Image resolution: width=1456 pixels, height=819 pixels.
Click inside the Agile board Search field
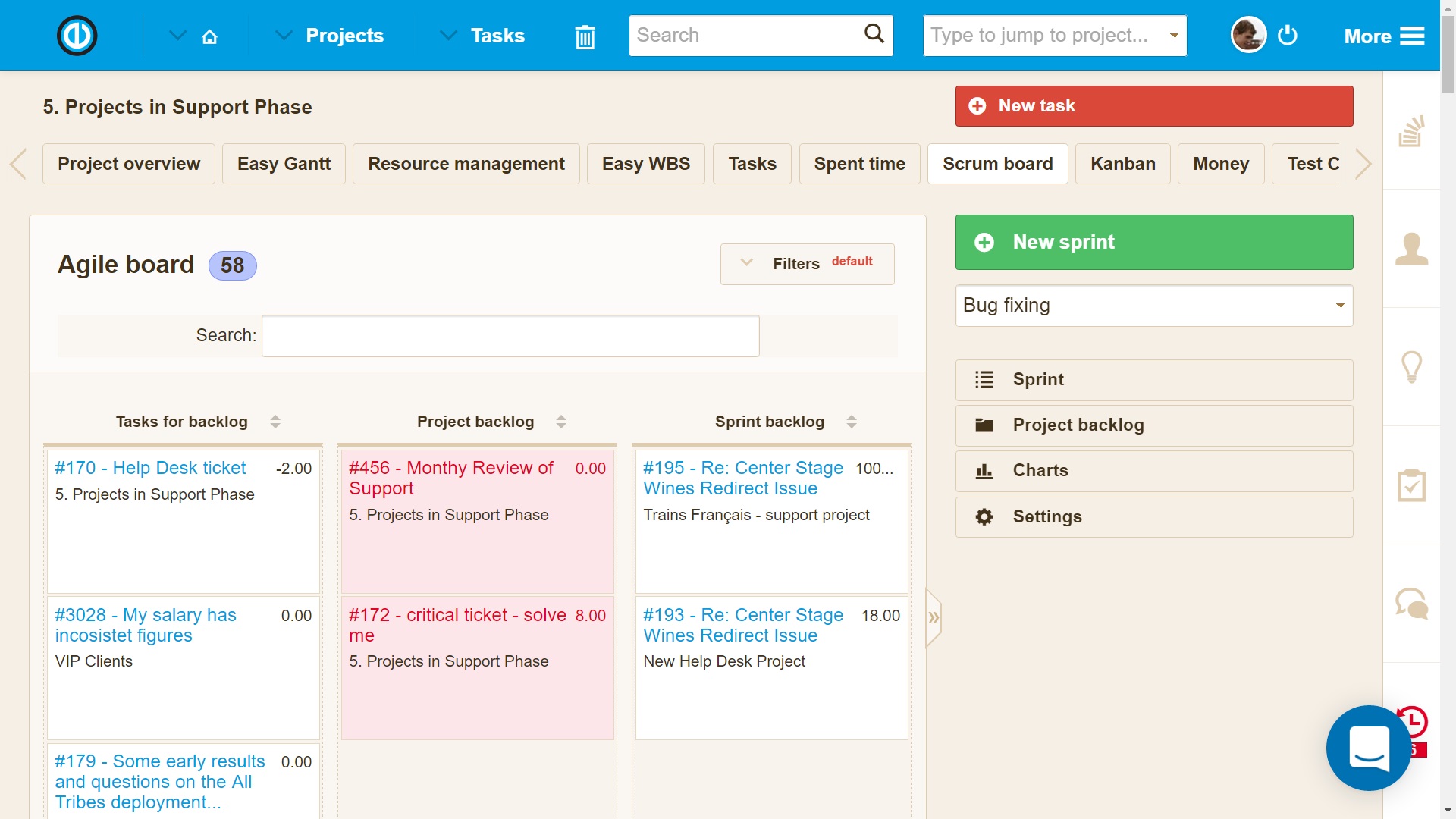[510, 335]
